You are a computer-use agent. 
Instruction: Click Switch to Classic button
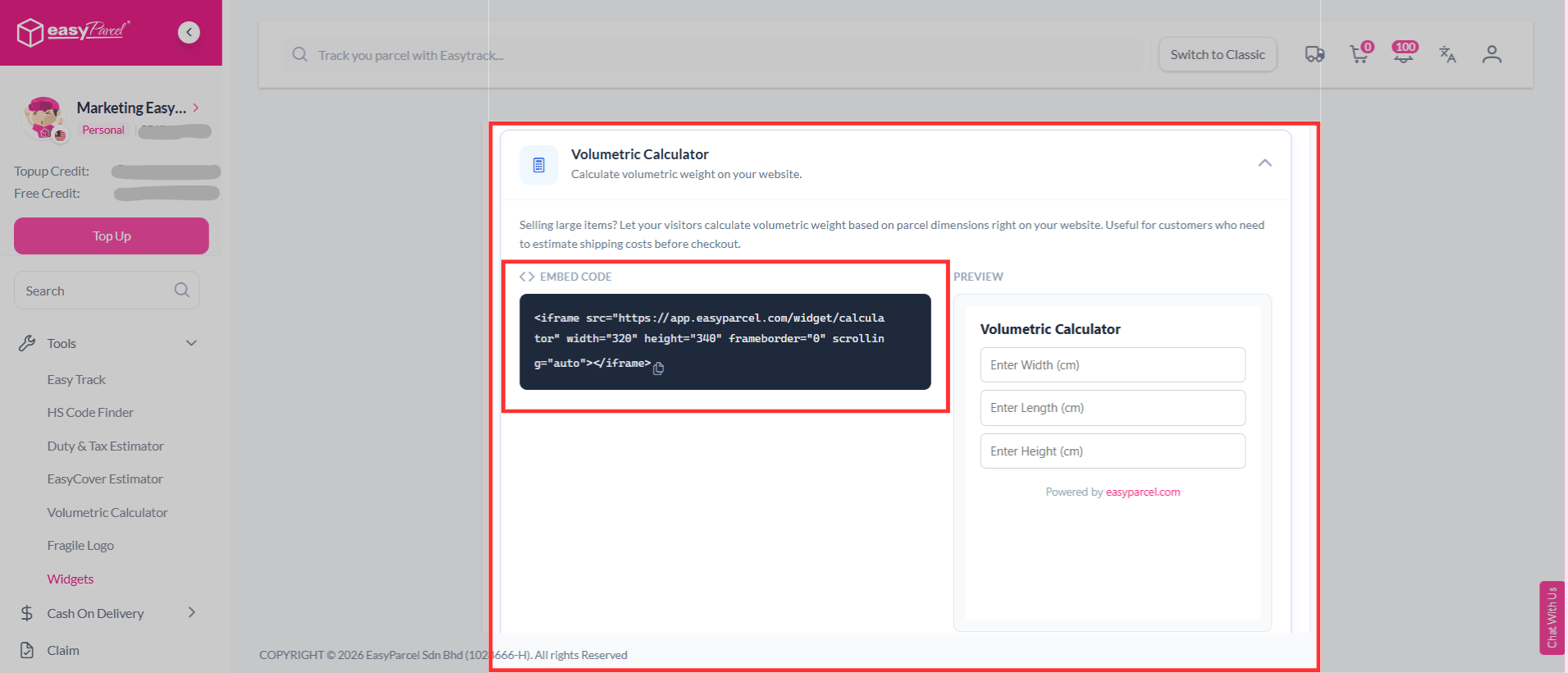coord(1217,55)
